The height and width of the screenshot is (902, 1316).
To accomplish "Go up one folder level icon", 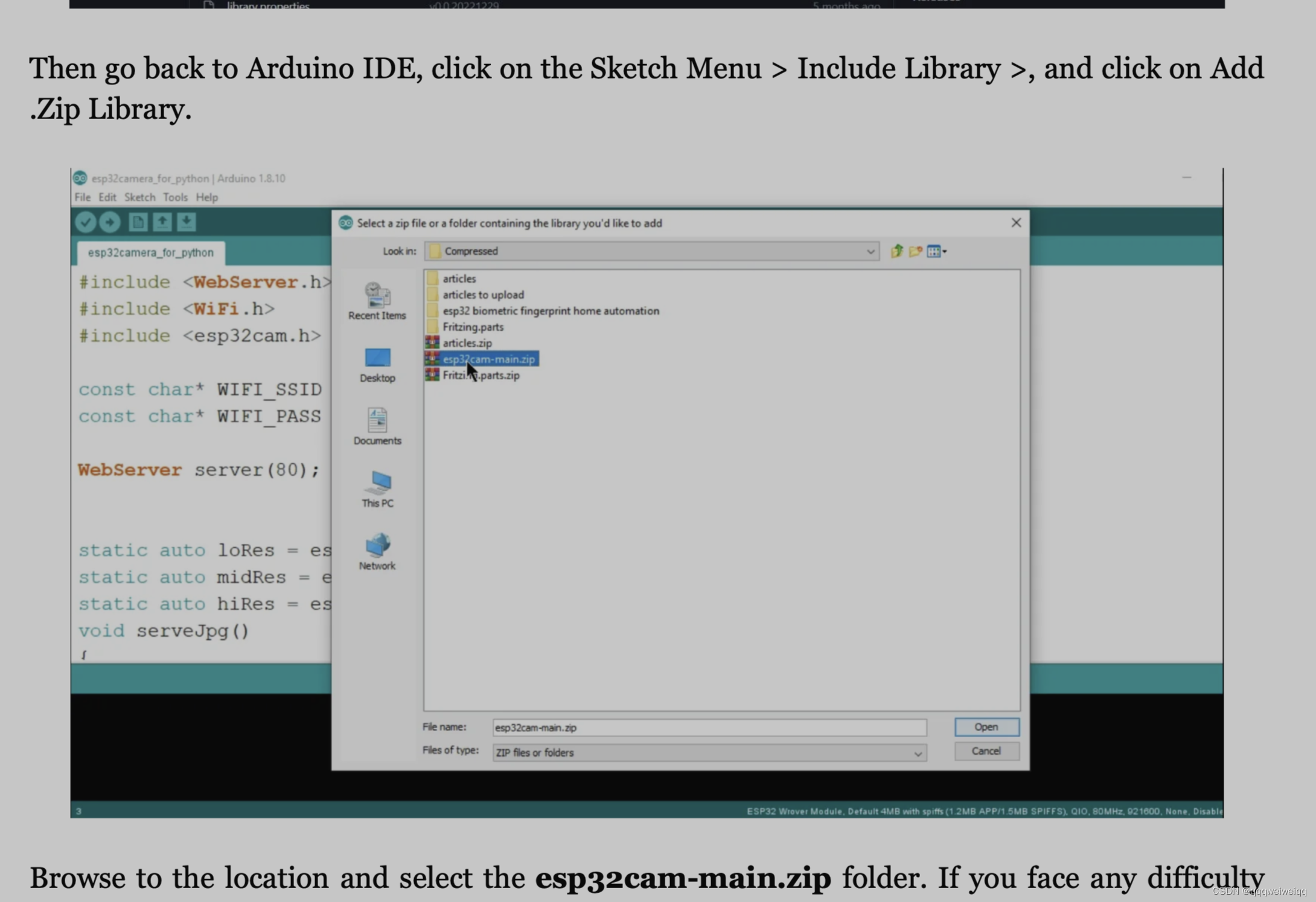I will (896, 251).
